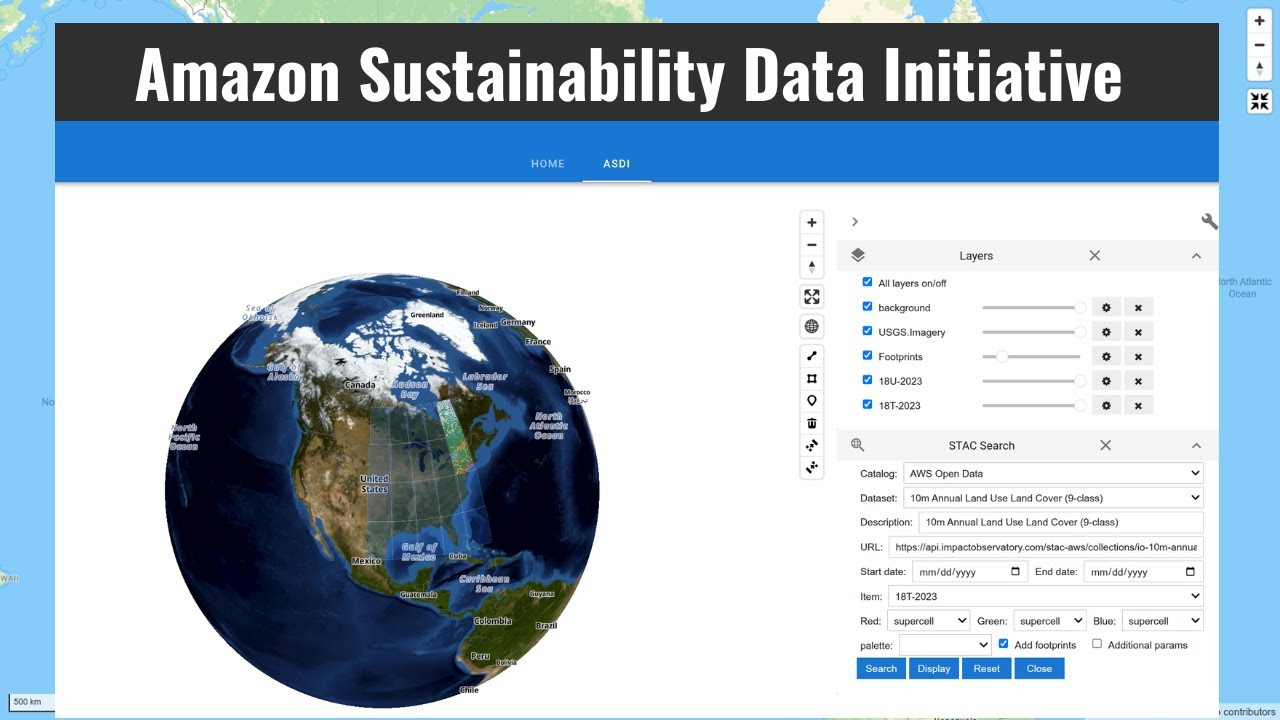Click the Display button

(x=934, y=668)
